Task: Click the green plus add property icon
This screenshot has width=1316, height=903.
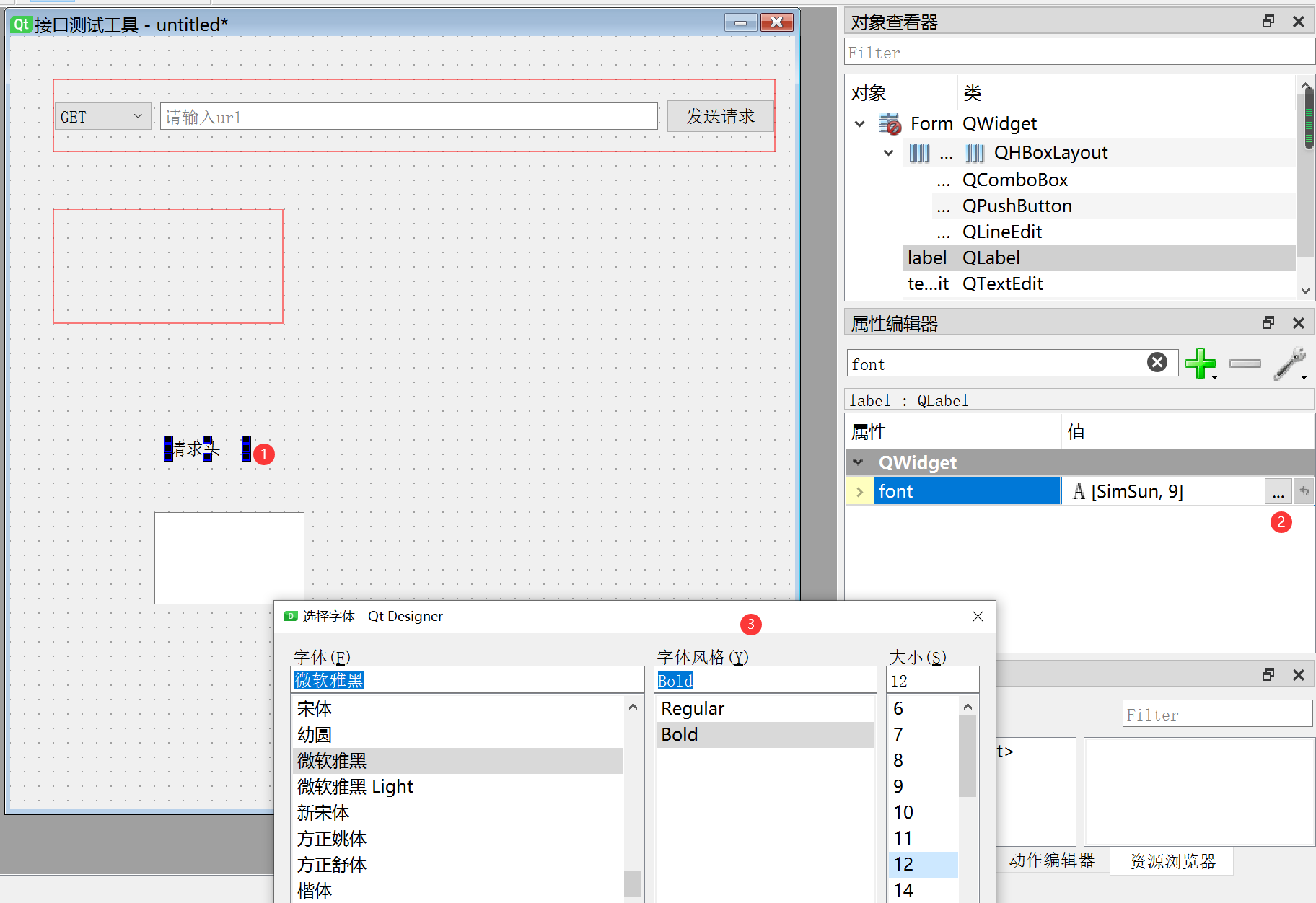Action: pyautogui.click(x=1200, y=364)
